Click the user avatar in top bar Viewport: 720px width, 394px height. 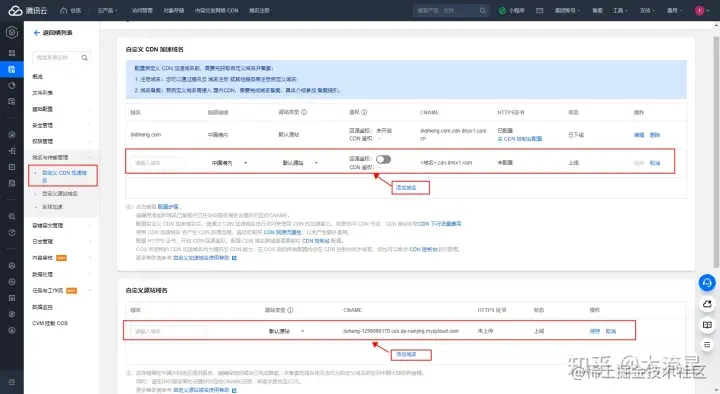point(699,10)
